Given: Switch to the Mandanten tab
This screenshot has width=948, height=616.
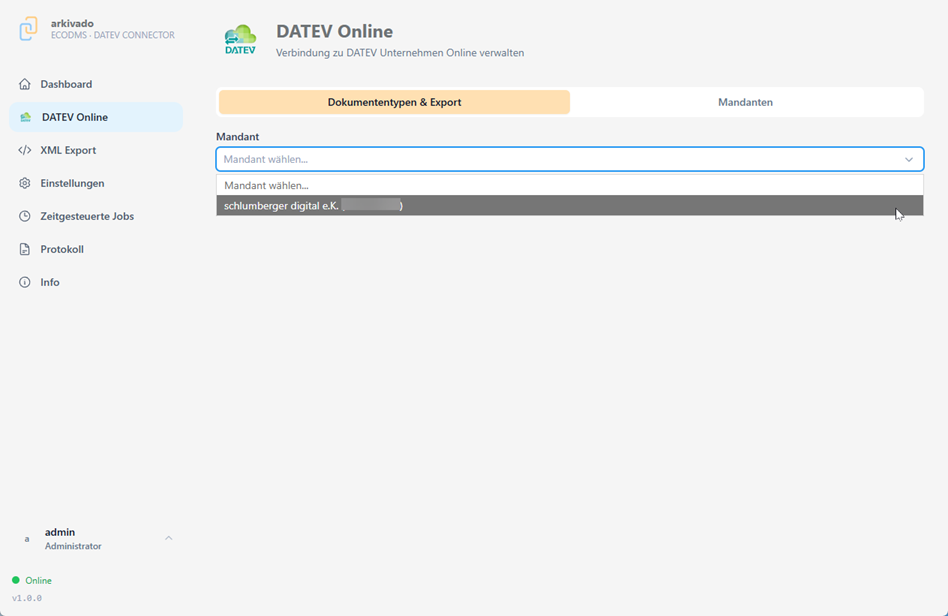Looking at the screenshot, I should pos(745,102).
